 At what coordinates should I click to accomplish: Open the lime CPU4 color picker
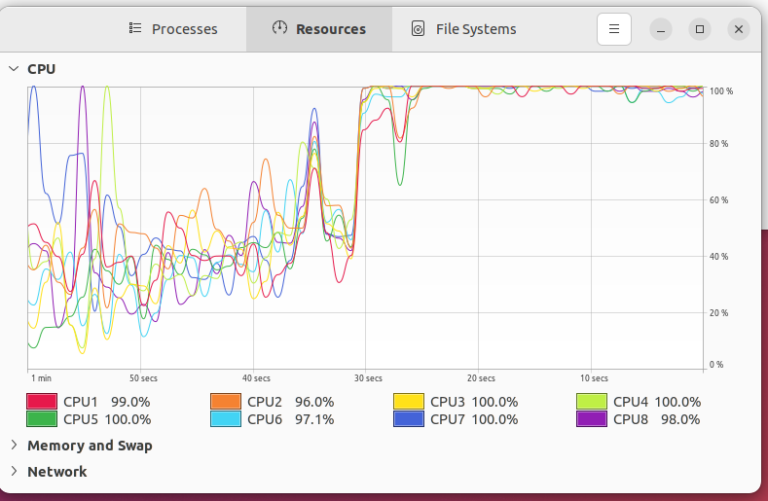tap(592, 402)
